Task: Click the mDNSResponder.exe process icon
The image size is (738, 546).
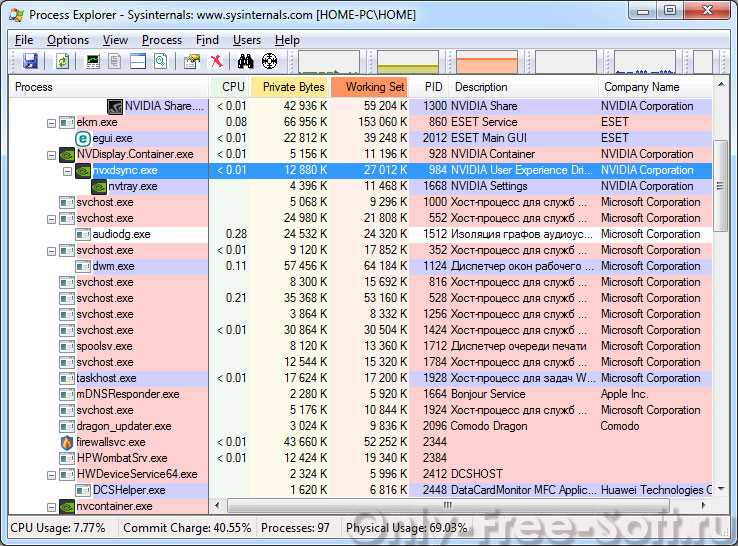Action: click(x=67, y=394)
